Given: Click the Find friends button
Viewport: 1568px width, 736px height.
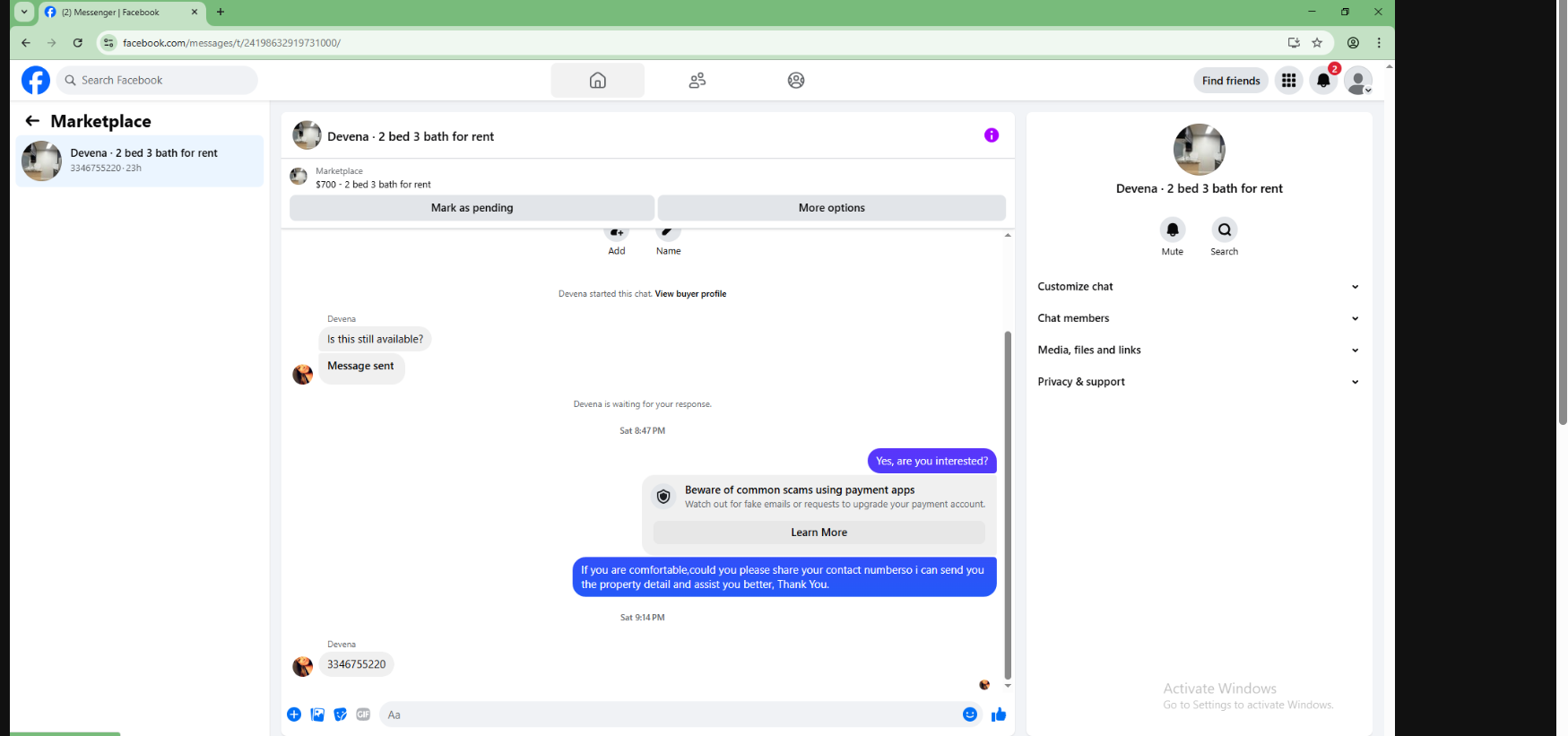Looking at the screenshot, I should [x=1230, y=81].
